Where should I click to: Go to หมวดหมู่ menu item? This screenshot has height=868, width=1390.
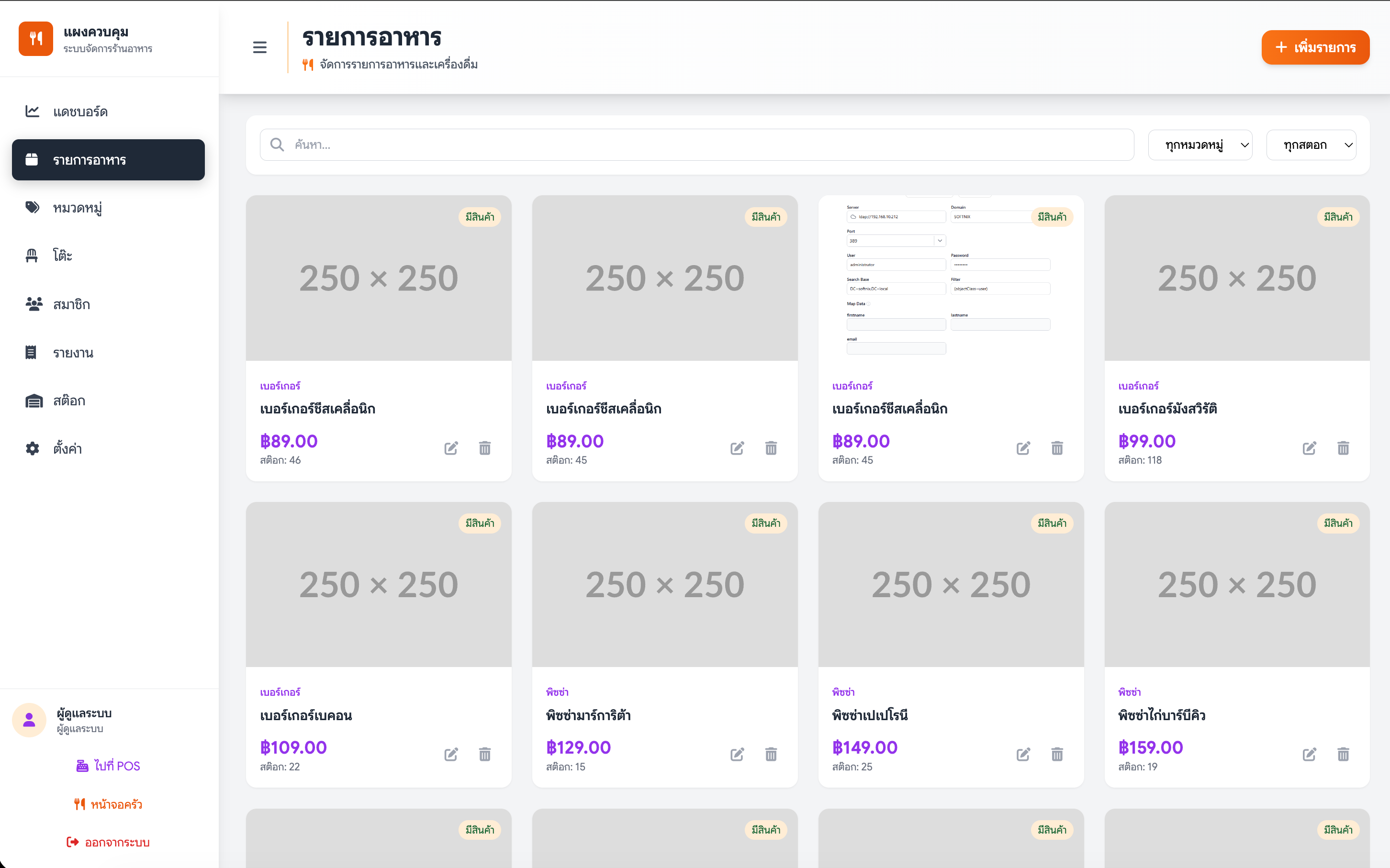pyautogui.click(x=78, y=208)
